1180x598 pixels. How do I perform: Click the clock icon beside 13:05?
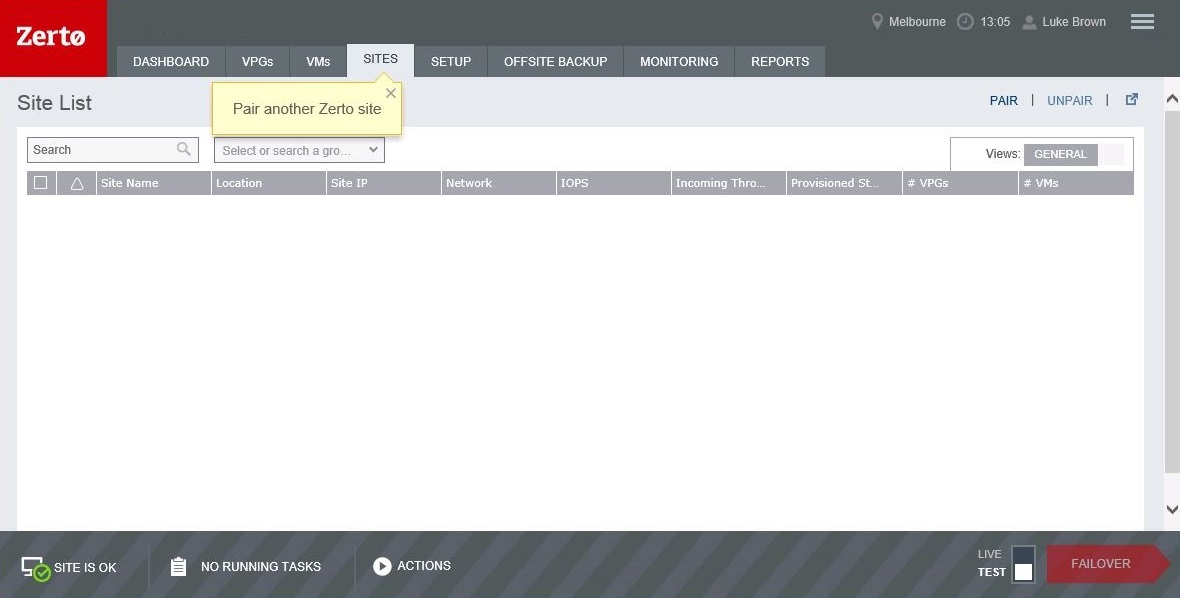click(965, 22)
